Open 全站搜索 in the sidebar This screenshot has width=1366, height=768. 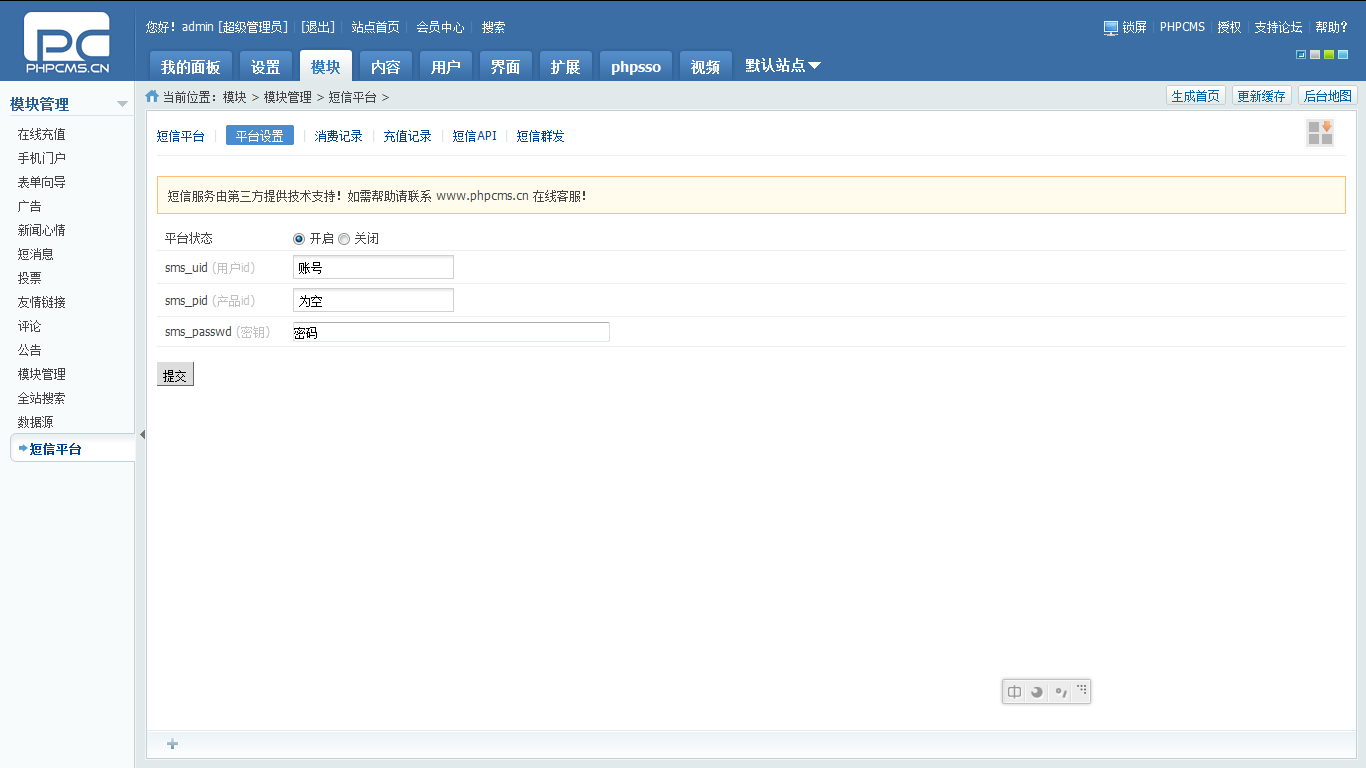tap(42, 398)
